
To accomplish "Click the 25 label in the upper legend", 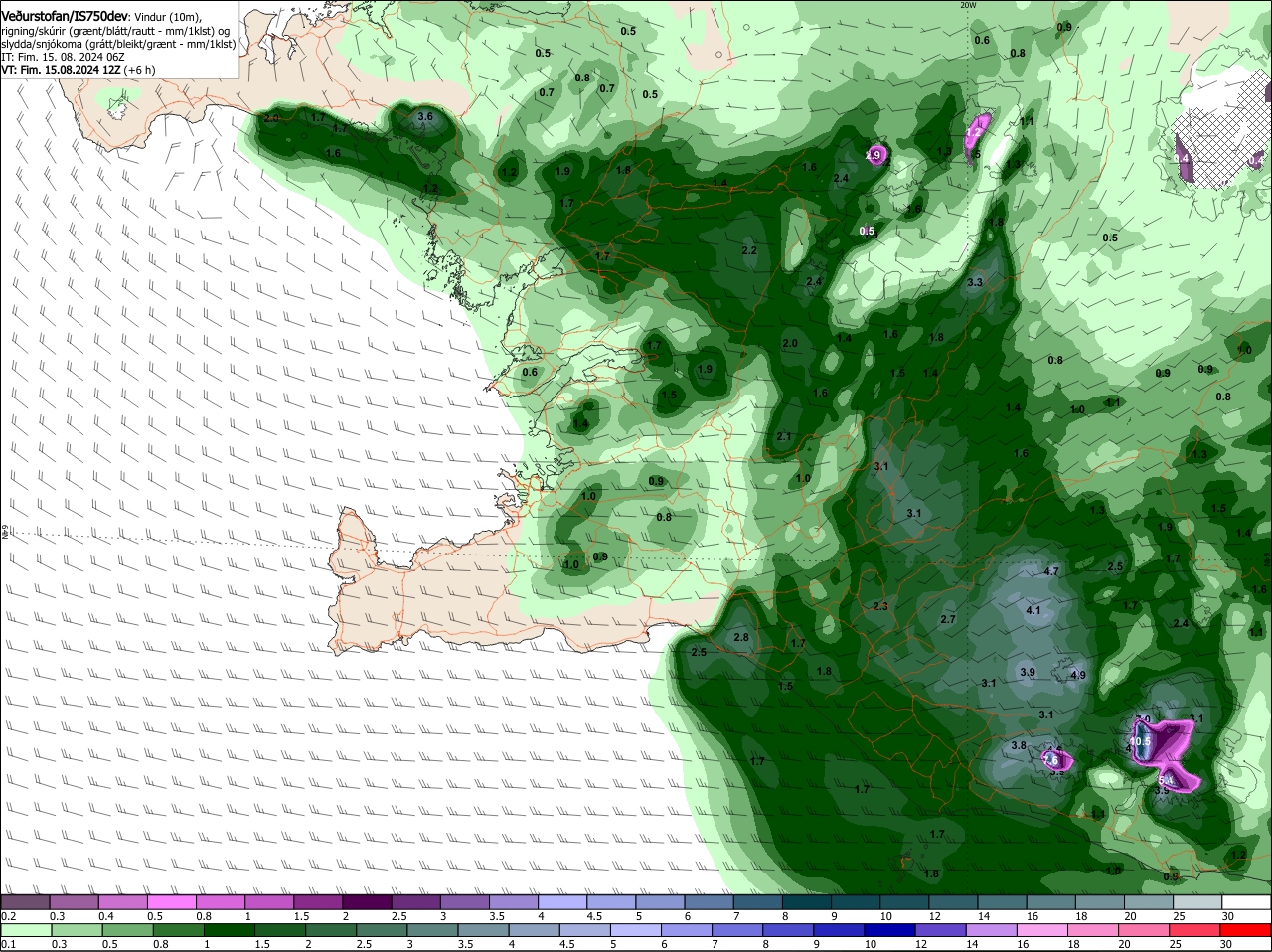I will [1180, 915].
